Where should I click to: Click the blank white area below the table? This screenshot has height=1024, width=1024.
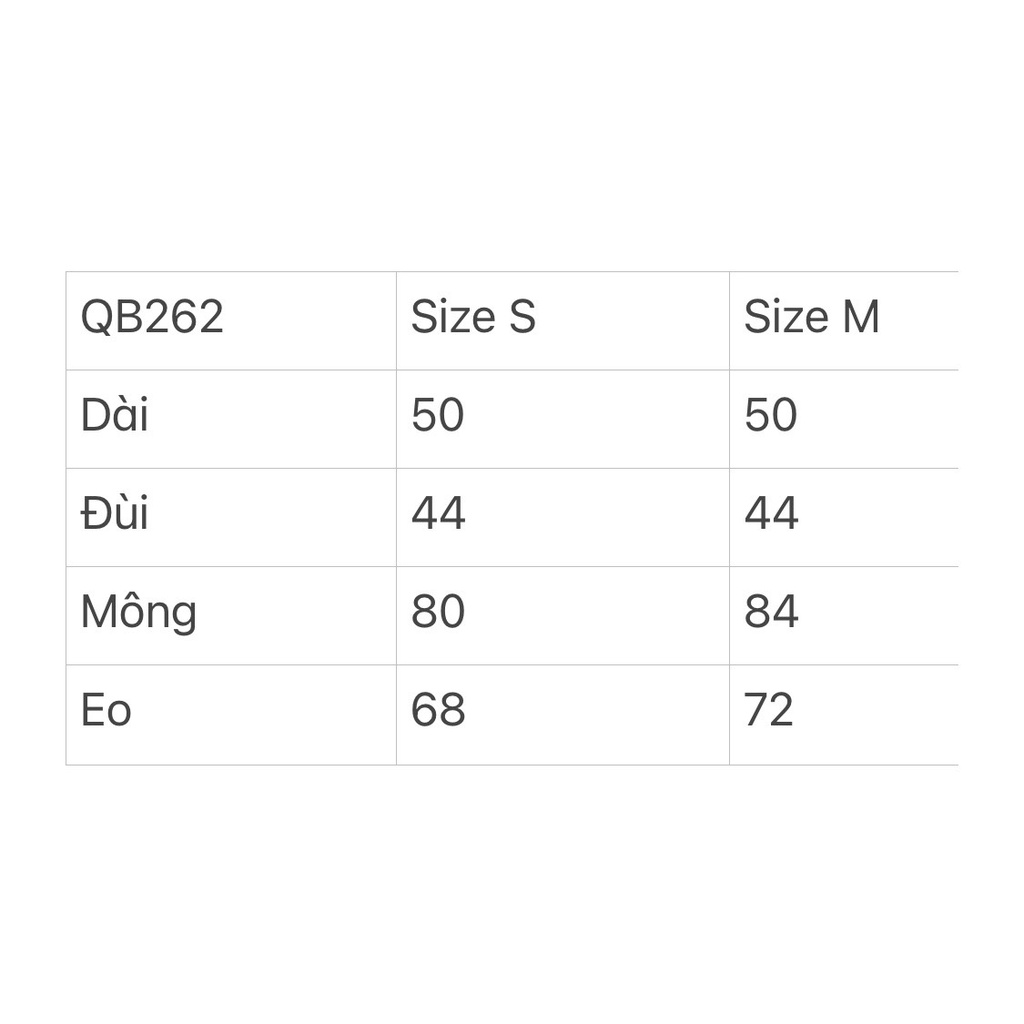[512, 890]
